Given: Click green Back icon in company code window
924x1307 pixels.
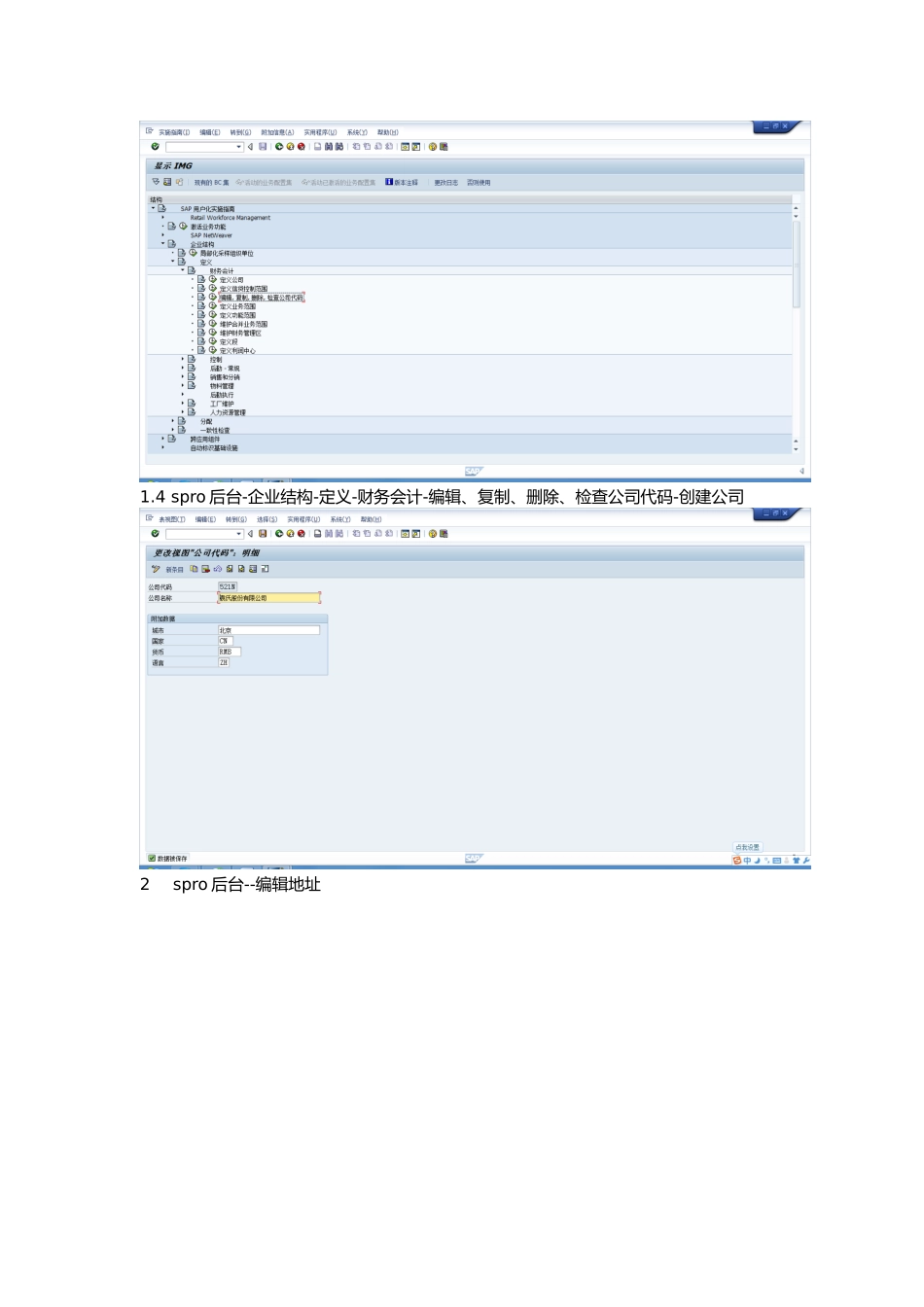Looking at the screenshot, I should click(x=279, y=534).
